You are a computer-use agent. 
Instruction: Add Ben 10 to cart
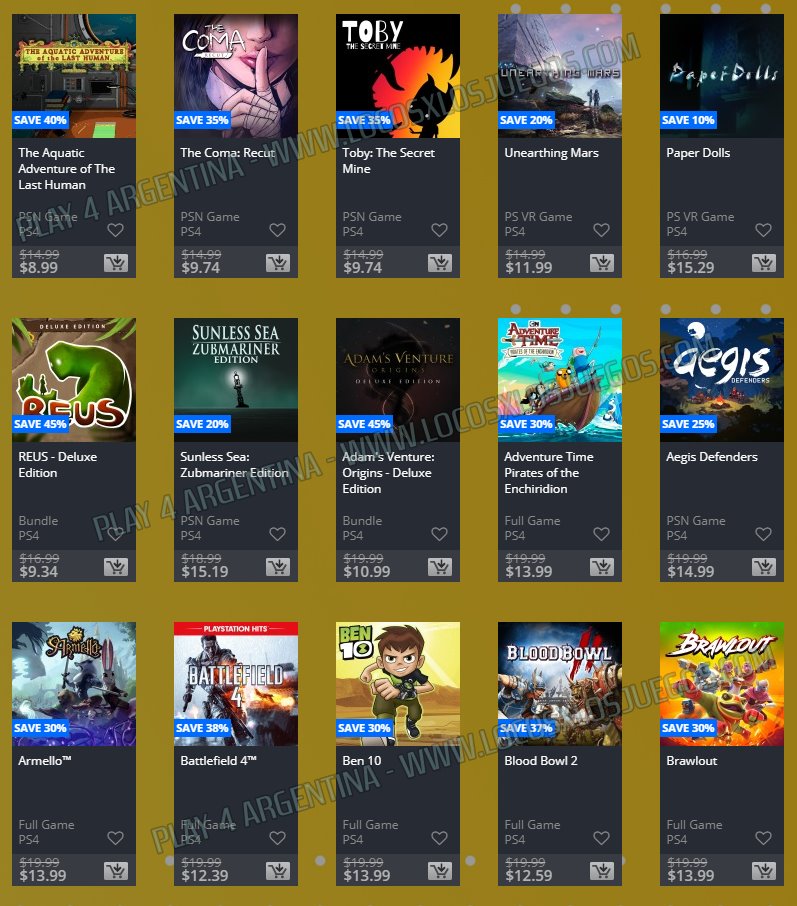(440, 871)
